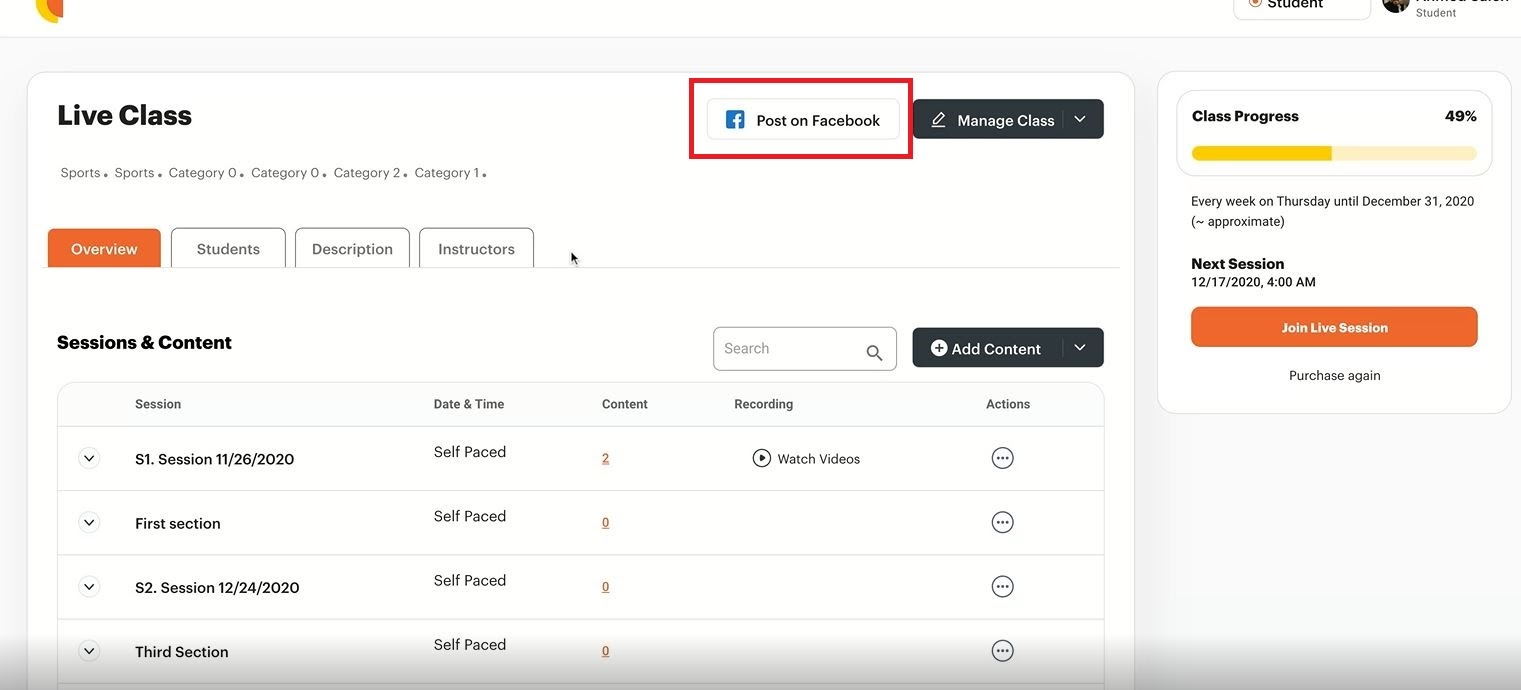Expand the S2. Session 12/24/2020 row

coord(89,586)
